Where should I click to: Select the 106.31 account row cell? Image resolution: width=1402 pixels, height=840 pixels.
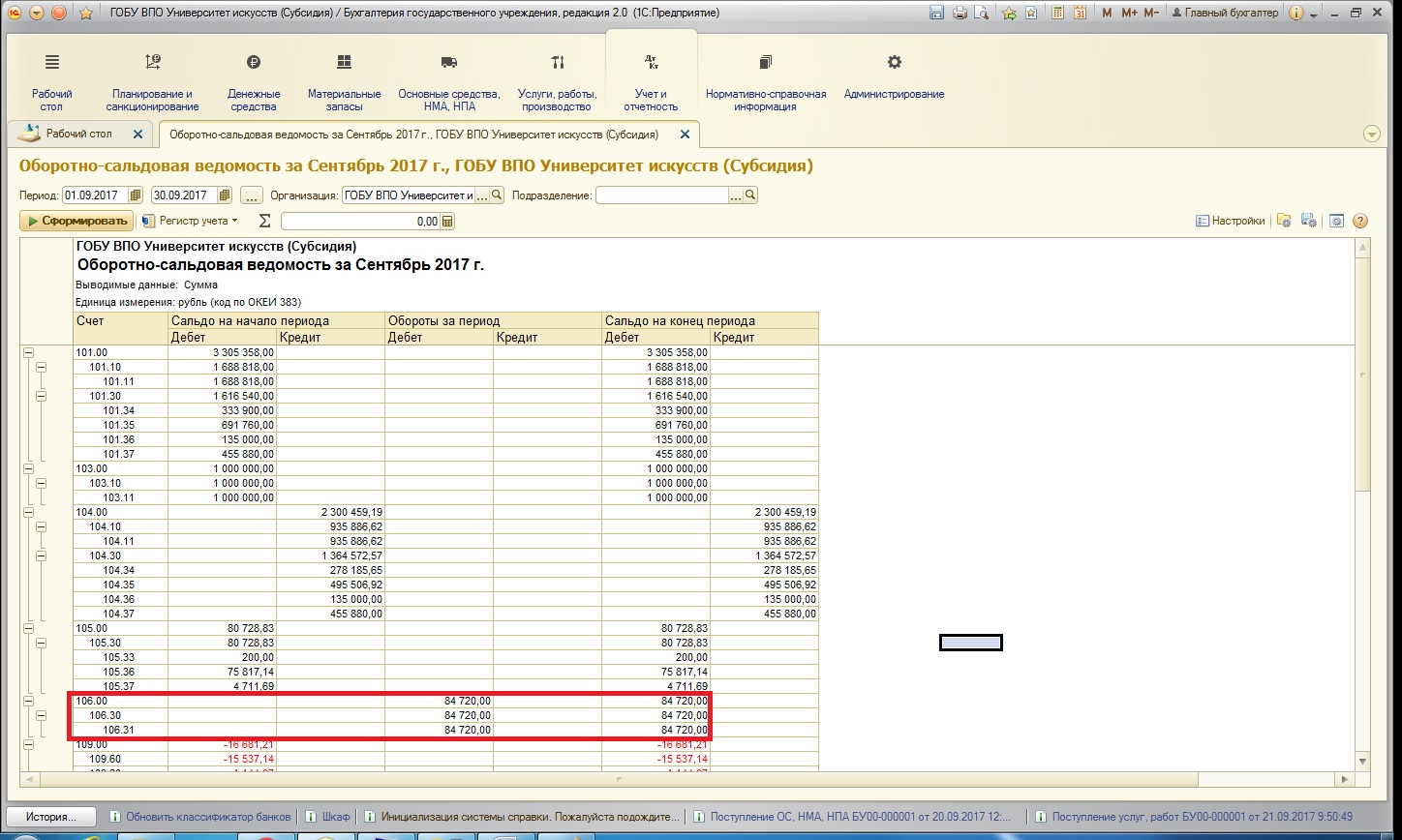[x=120, y=730]
